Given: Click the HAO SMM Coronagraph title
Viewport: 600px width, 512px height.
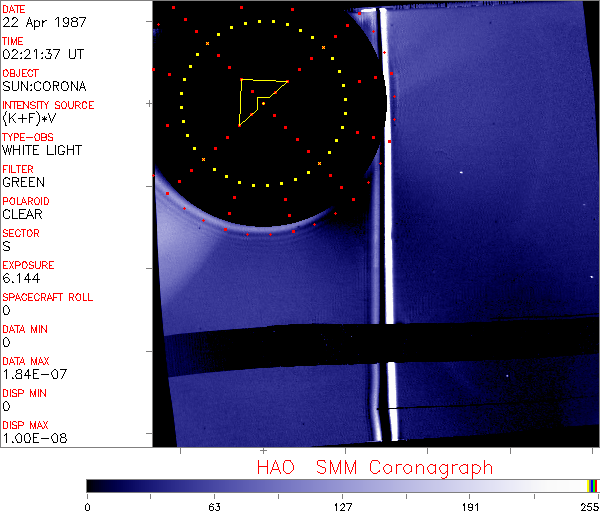Looking at the screenshot, I should (374, 468).
